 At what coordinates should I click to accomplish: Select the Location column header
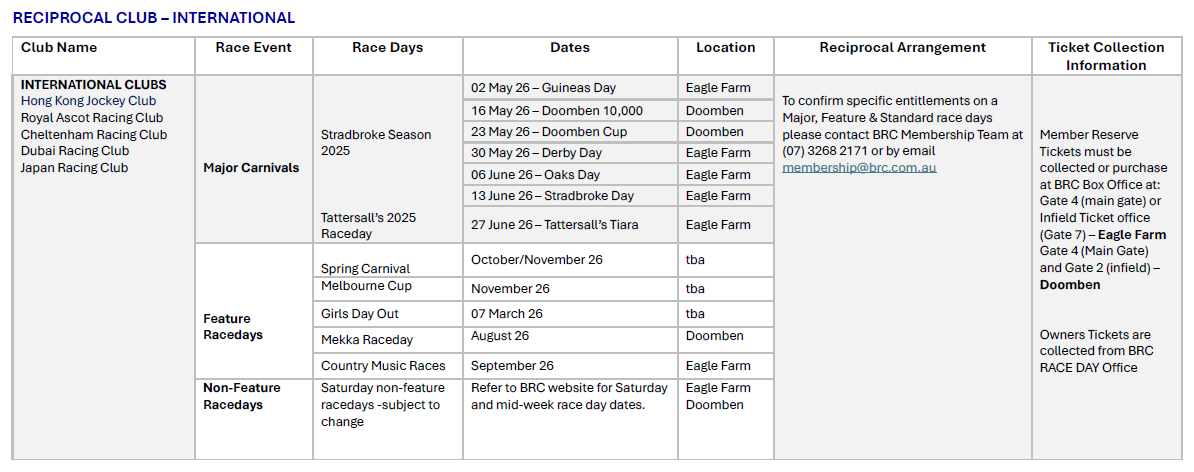click(726, 56)
